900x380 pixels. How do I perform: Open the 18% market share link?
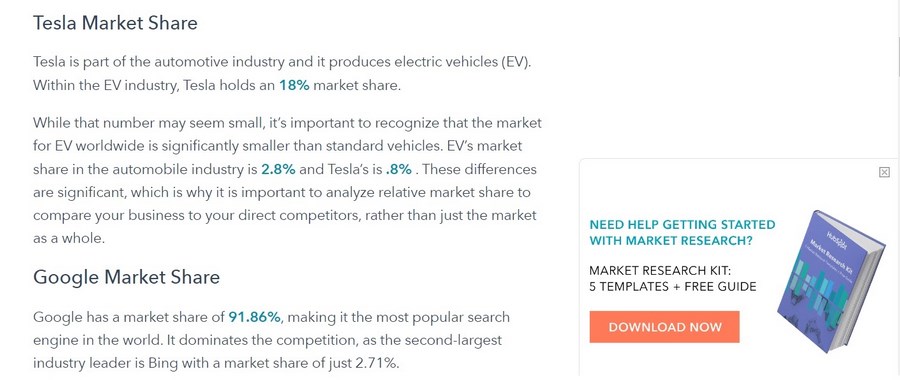[x=294, y=86]
